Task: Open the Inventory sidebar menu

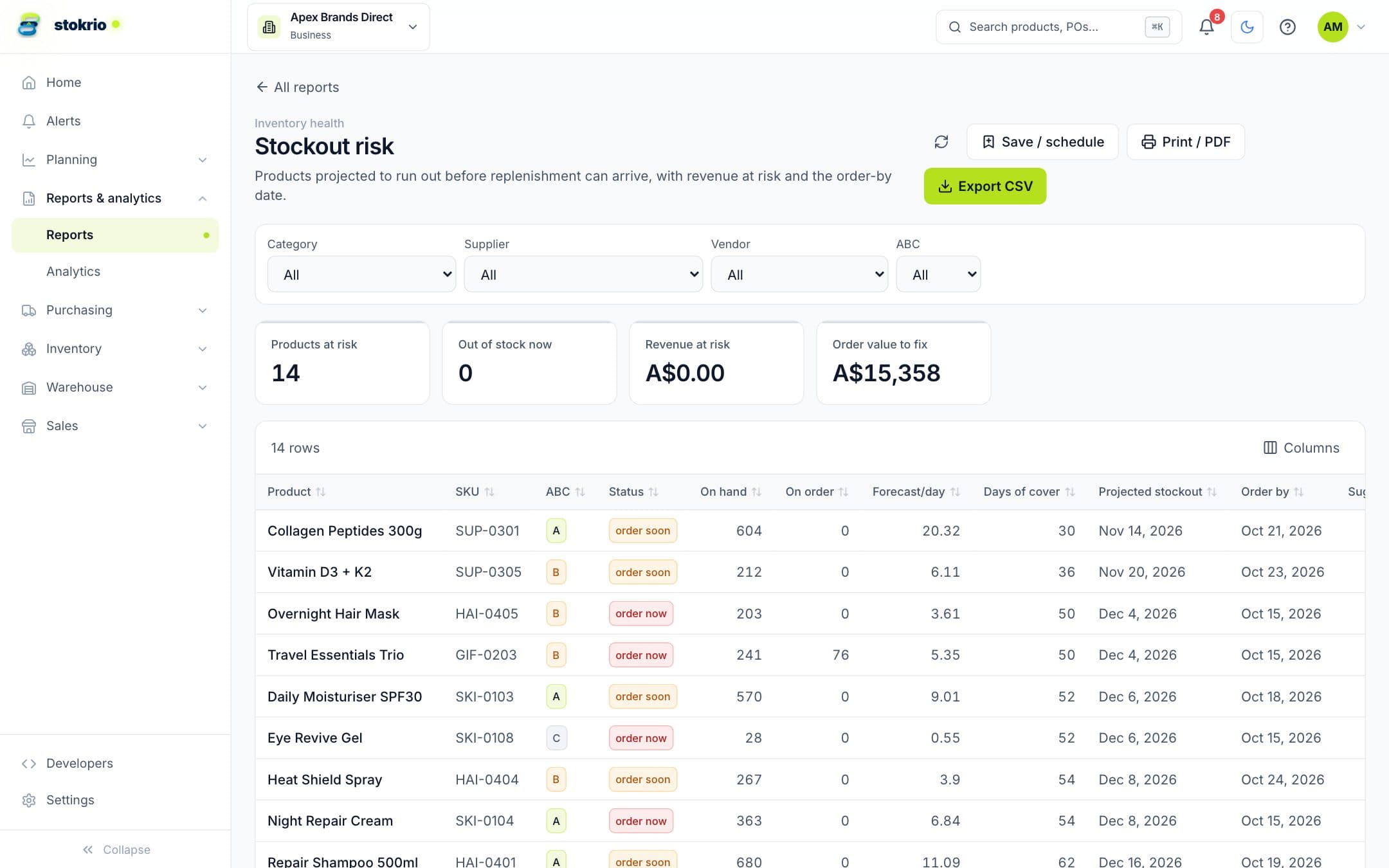Action: point(115,348)
